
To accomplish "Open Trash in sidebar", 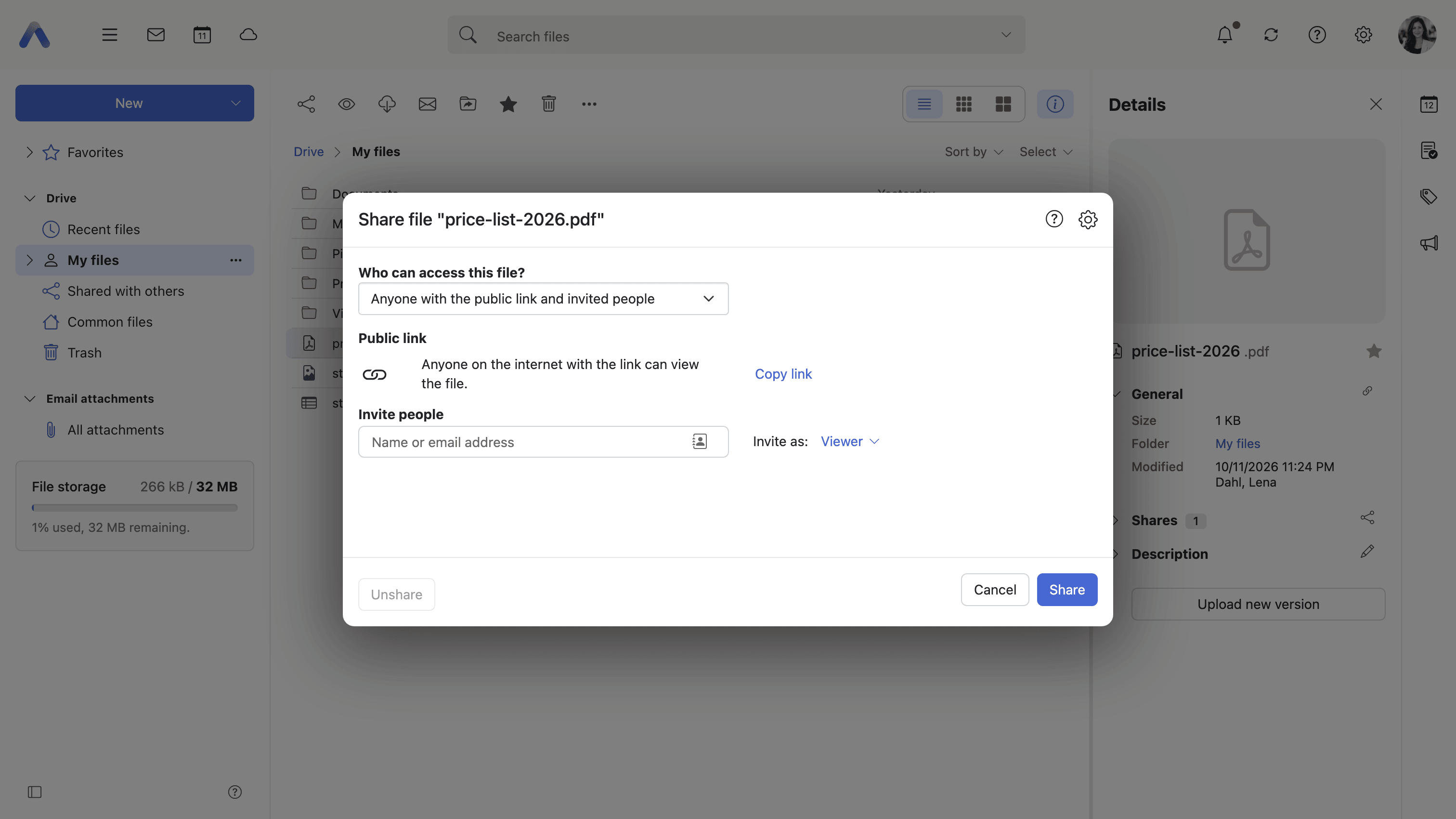I will point(84,352).
